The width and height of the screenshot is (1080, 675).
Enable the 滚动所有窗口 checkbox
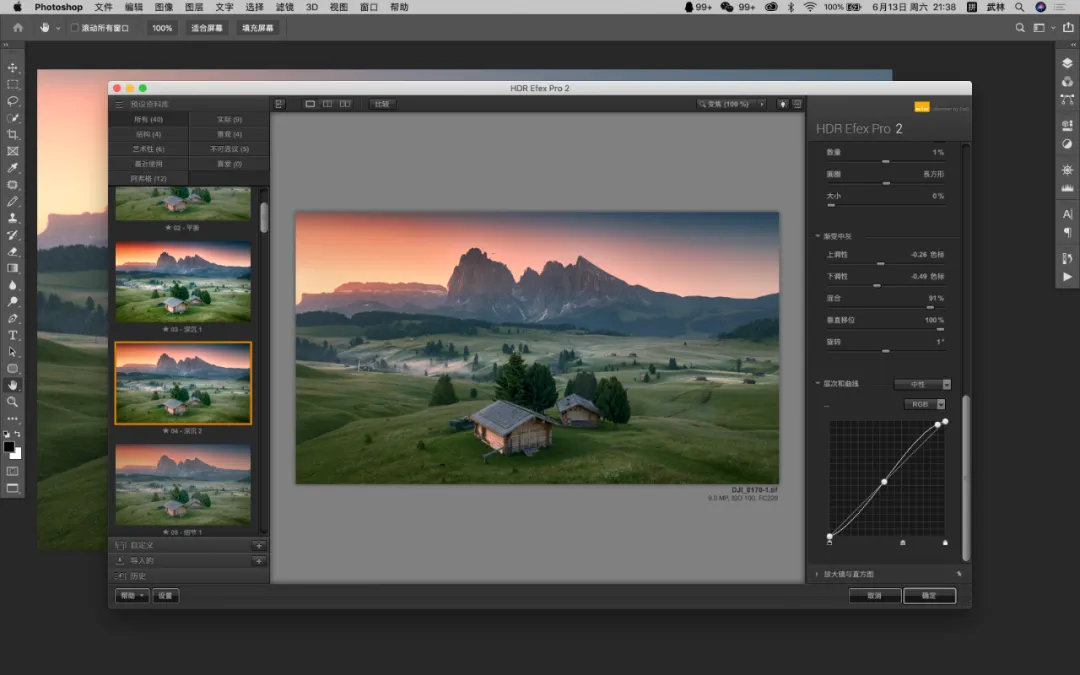pos(75,28)
